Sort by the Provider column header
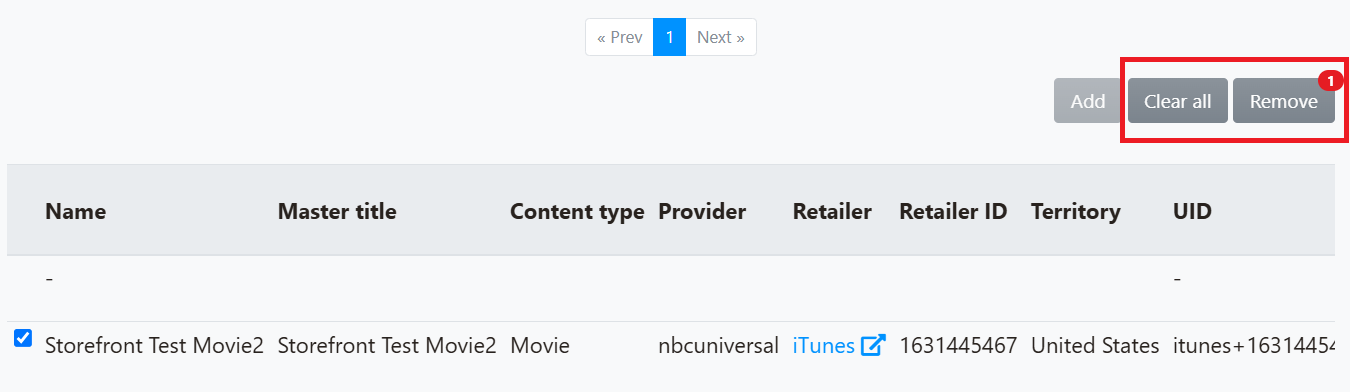This screenshot has width=1350, height=392. tap(702, 211)
